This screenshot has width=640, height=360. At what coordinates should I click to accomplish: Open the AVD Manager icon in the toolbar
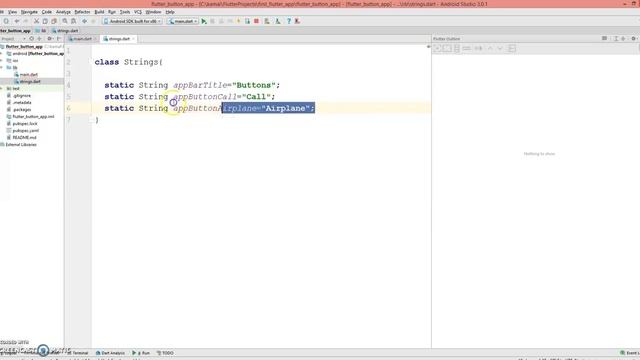point(267,21)
